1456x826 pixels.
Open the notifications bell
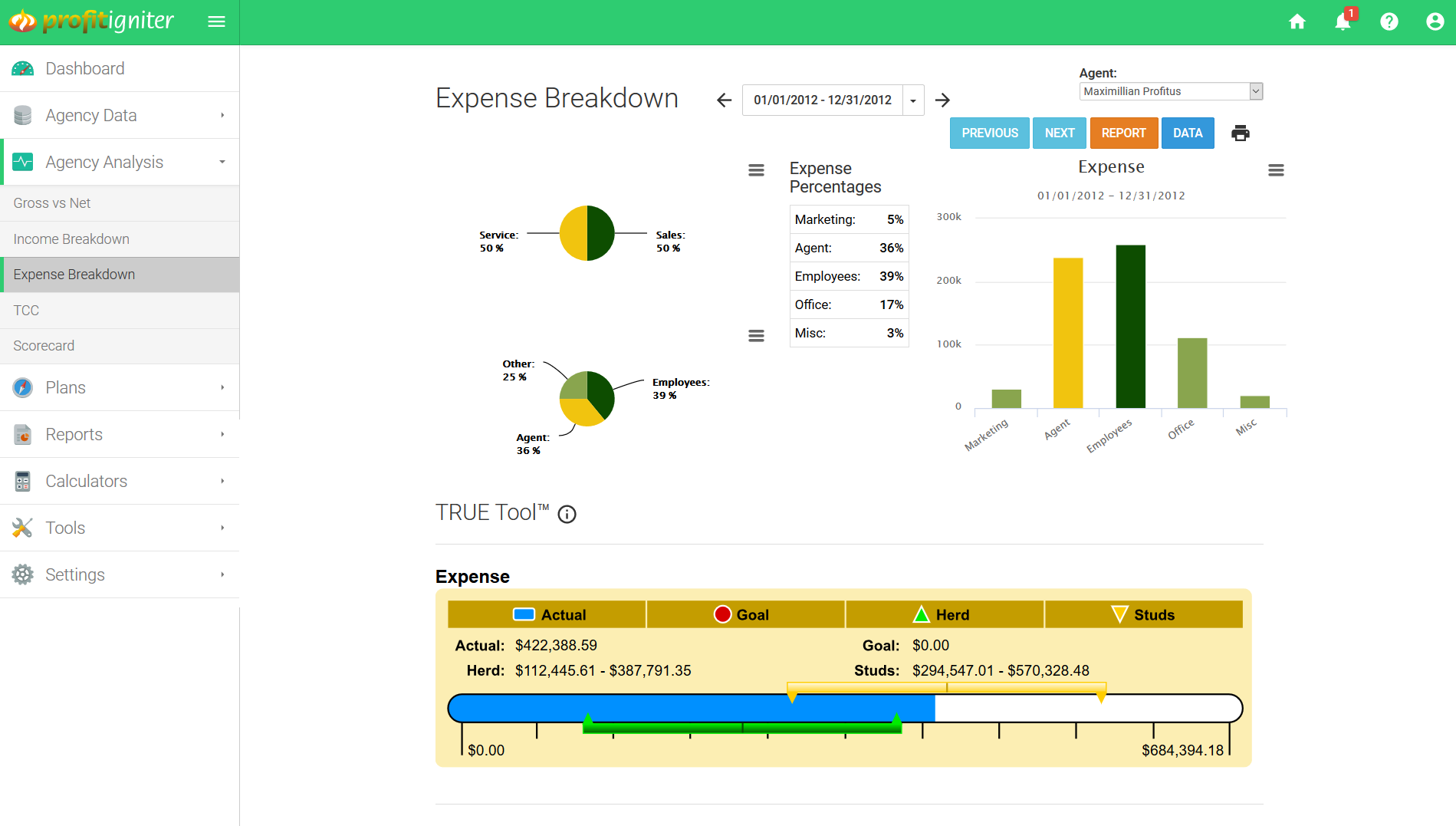point(1343,21)
